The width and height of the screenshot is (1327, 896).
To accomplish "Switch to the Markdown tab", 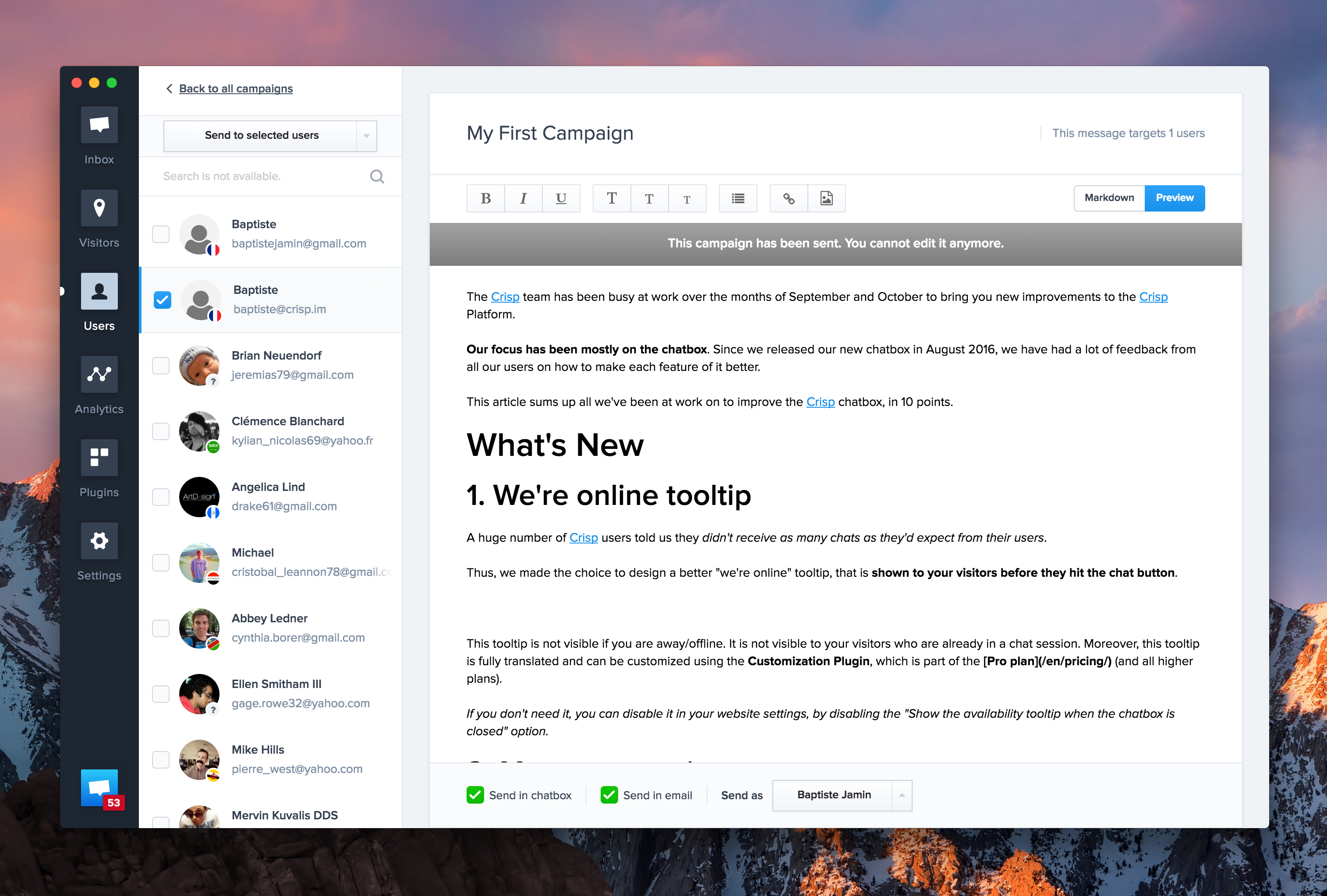I will [1109, 198].
